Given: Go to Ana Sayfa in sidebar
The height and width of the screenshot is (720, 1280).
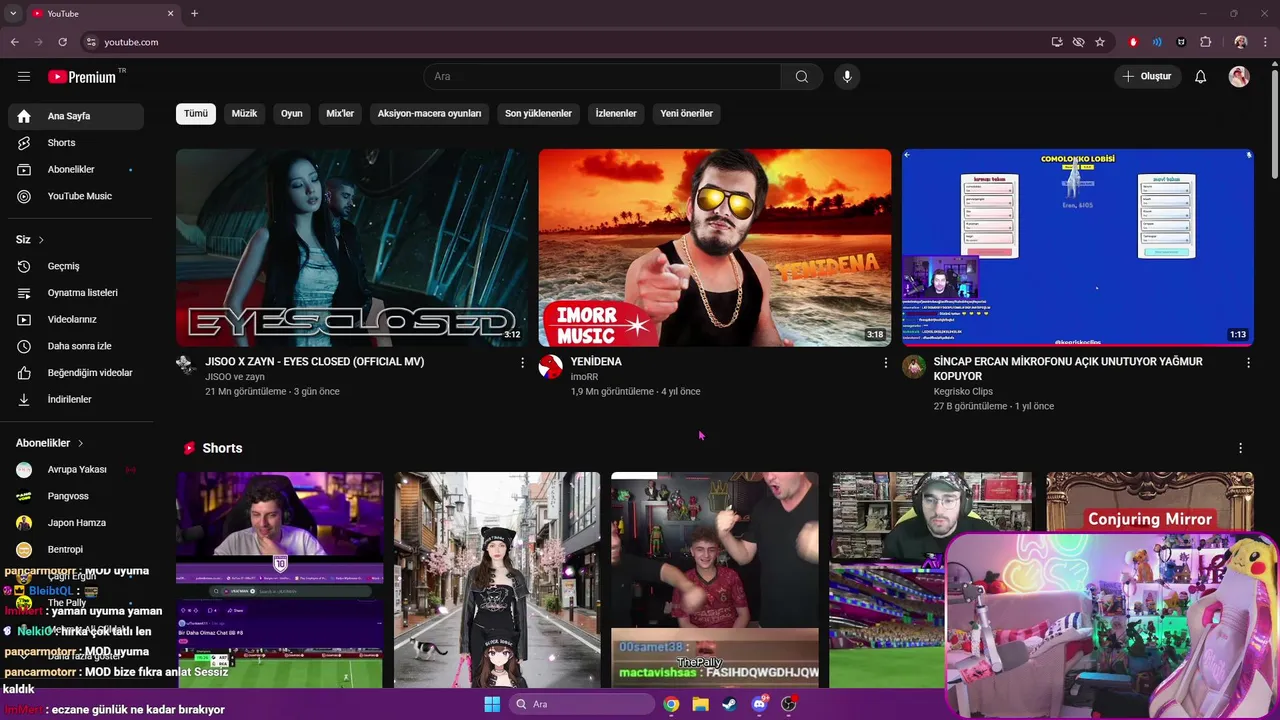Looking at the screenshot, I should [x=76, y=116].
